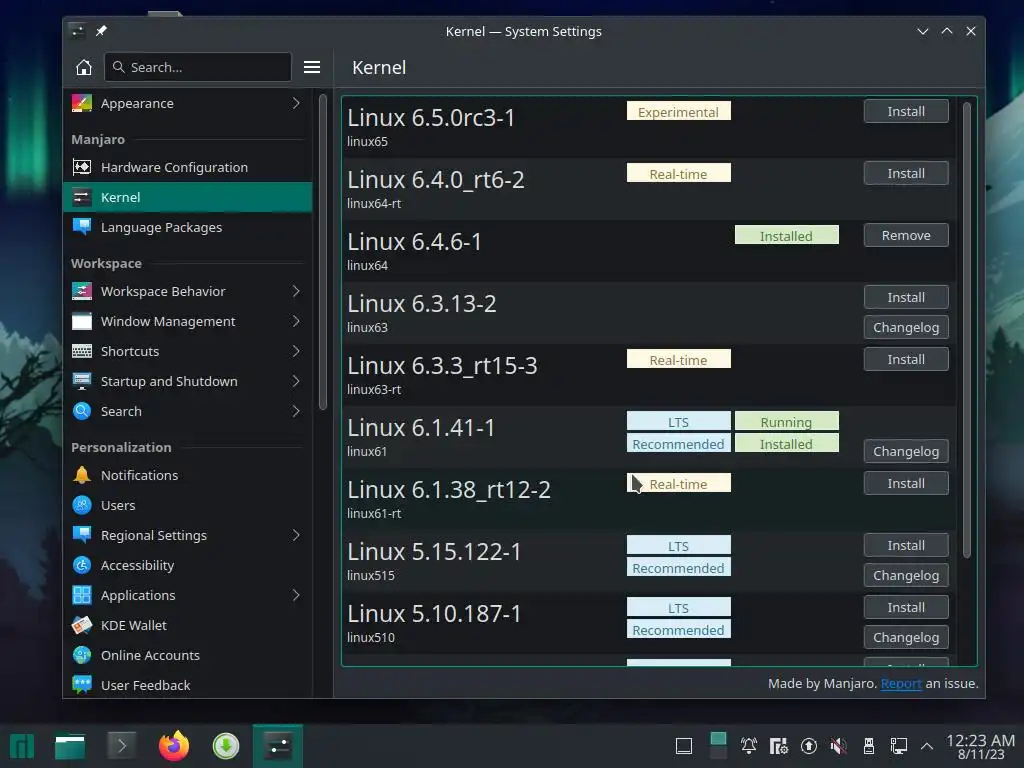
Task: Click the kernel list vertical scrollbar
Action: pyautogui.click(x=967, y=330)
